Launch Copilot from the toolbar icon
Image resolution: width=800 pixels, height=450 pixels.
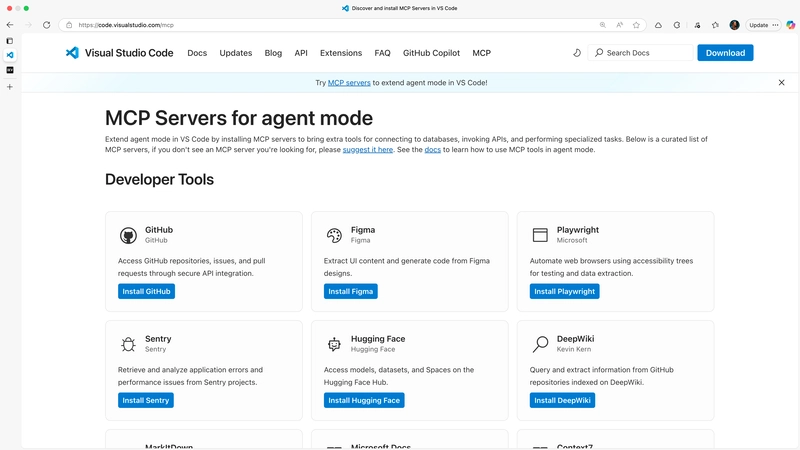(x=790, y=25)
